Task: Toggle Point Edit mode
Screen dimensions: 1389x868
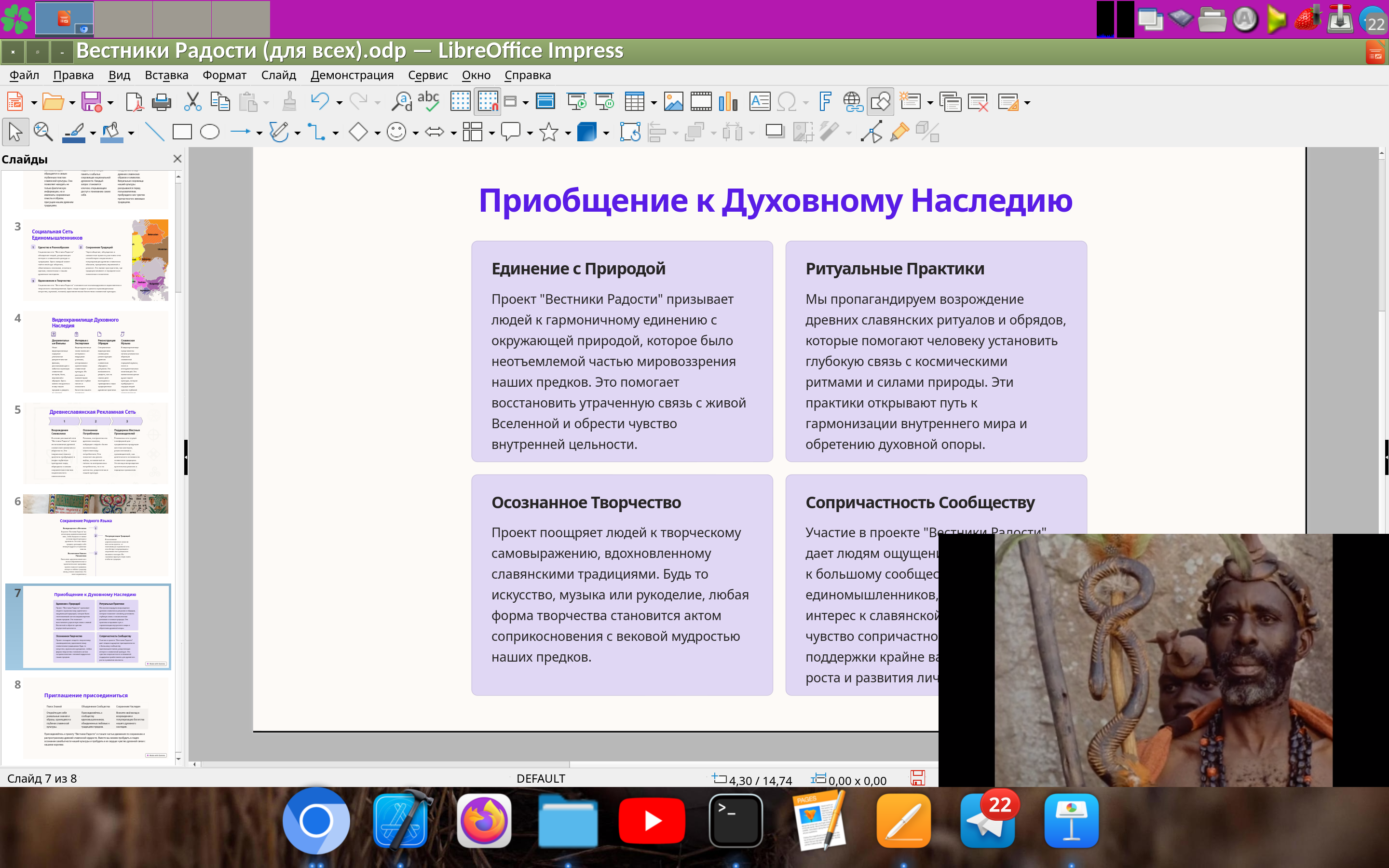Action: 872,132
